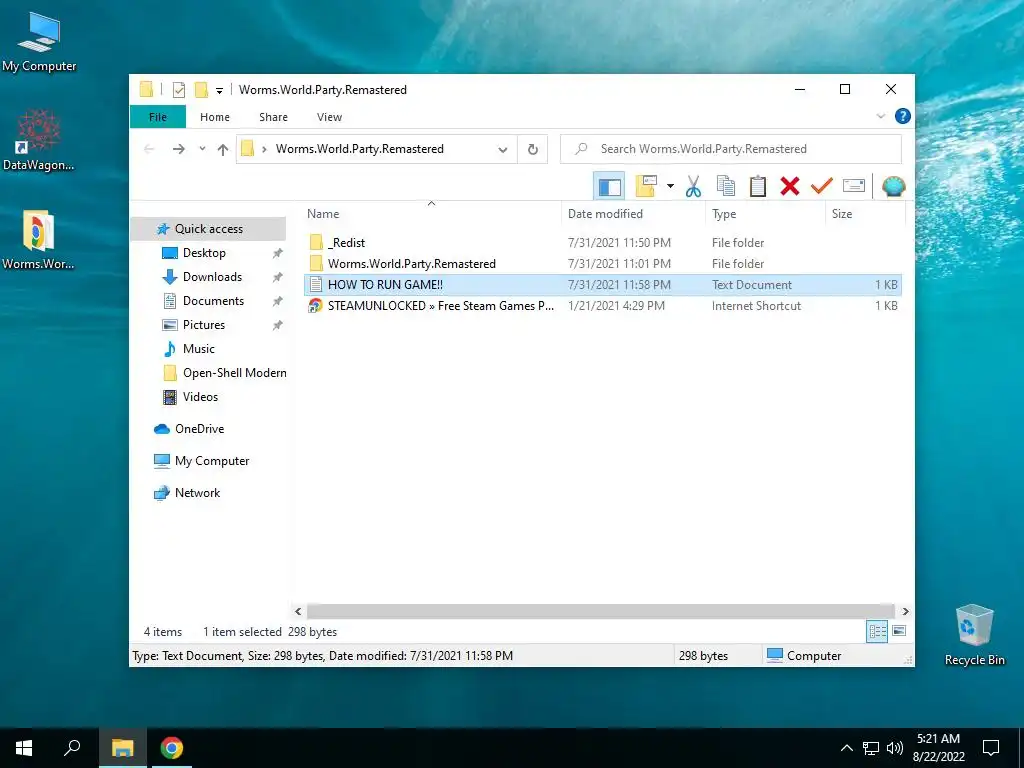Open Downloads in the navigation pane
Viewport: 1024px width, 768px height.
point(212,277)
